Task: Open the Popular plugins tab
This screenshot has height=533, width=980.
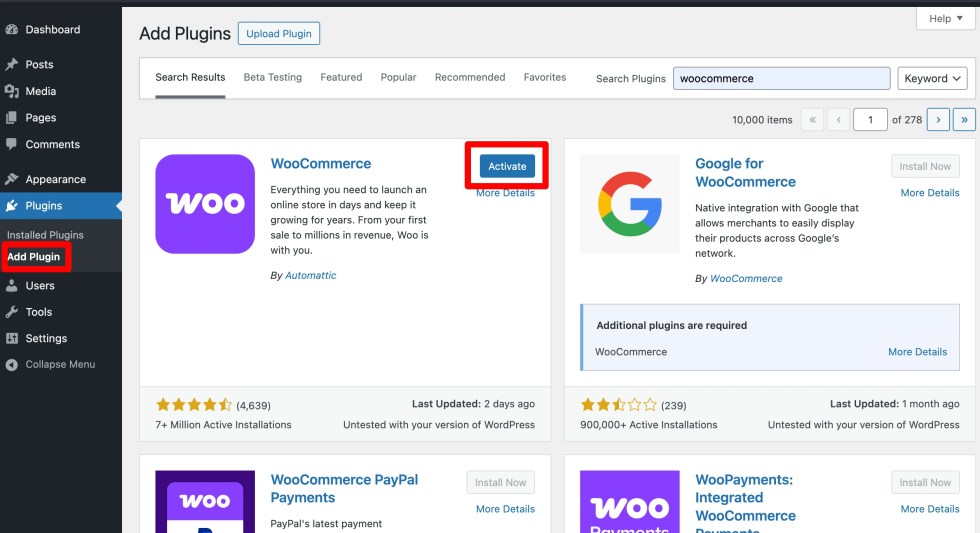Action: [398, 77]
